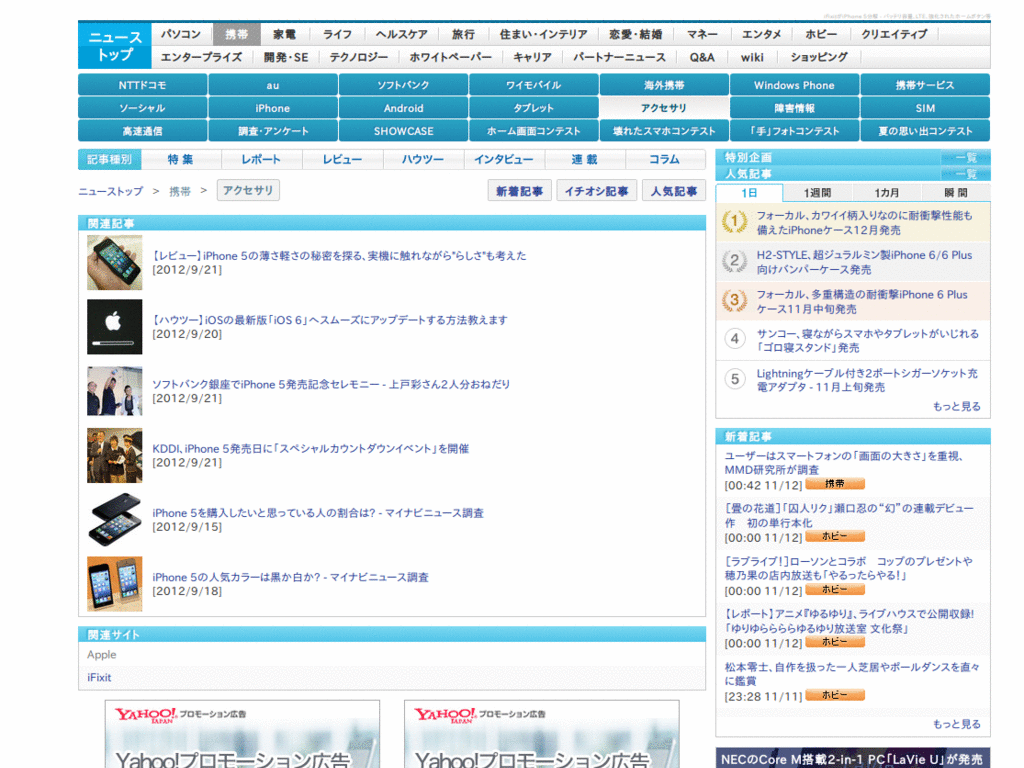Viewport: 1024px width, 768px height.
Task: Filter articles by インタビュー type
Action: [504, 159]
